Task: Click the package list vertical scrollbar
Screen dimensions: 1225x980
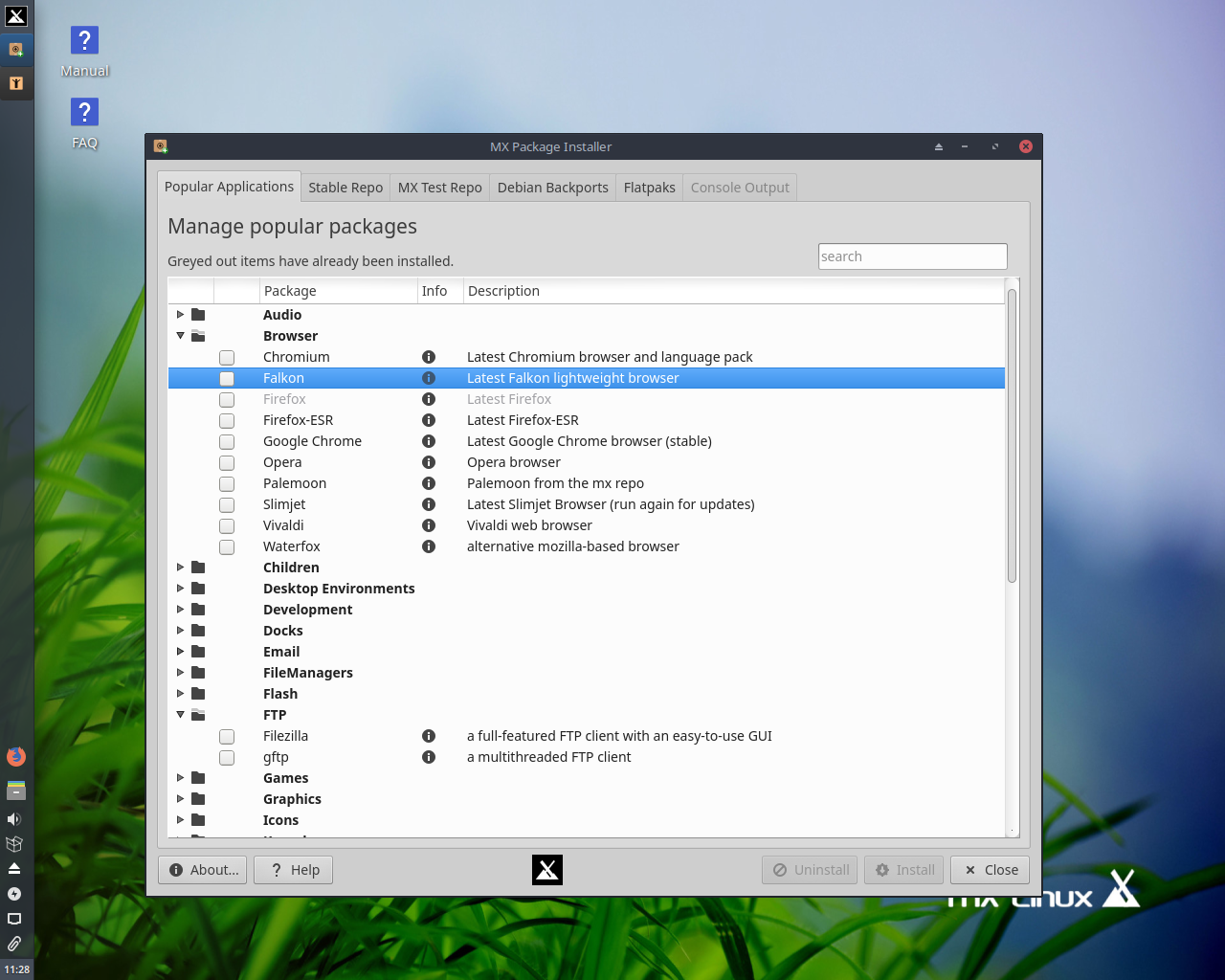Action: pyautogui.click(x=1013, y=435)
